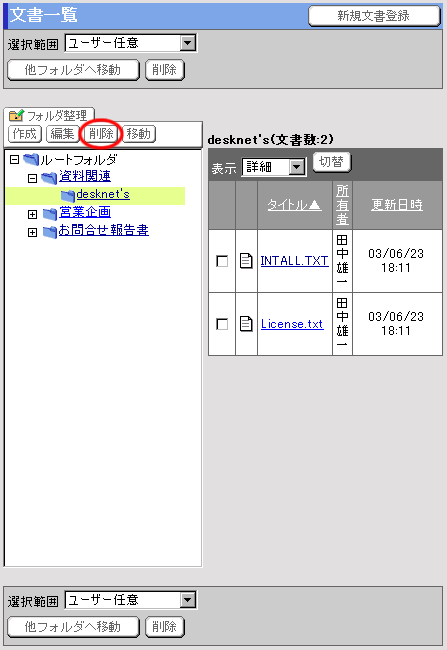Expand the 営業企画 folder node
Viewport: 447px width, 650px height.
click(x=32, y=214)
